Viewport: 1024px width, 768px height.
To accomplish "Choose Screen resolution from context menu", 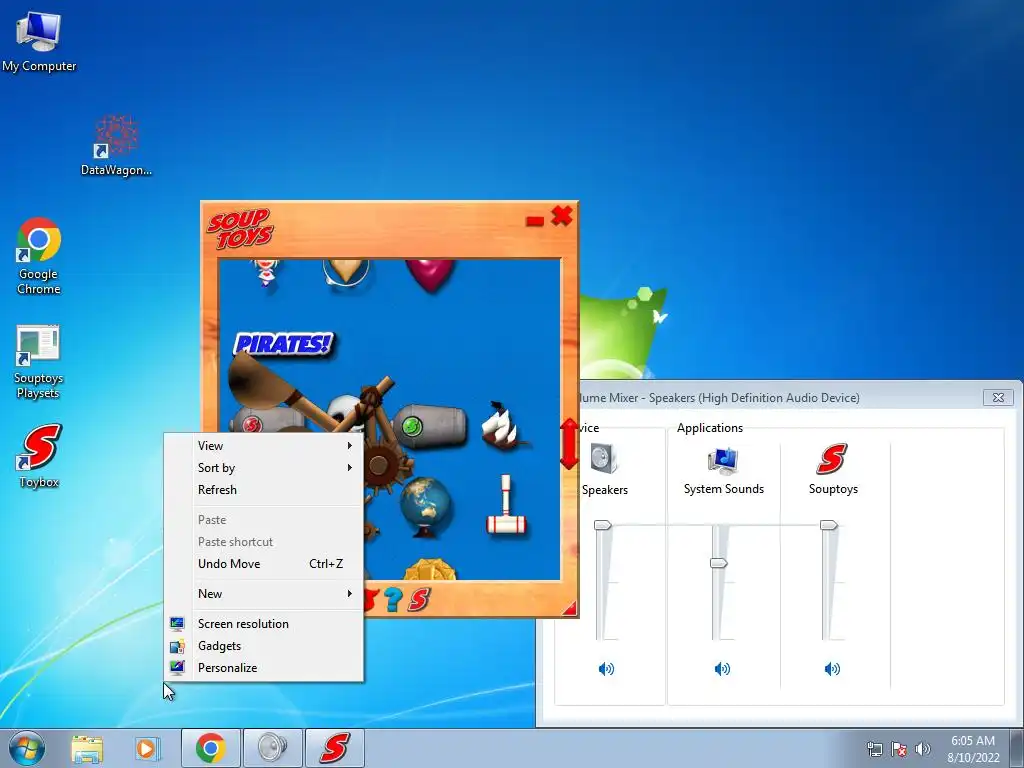I will tap(264, 624).
